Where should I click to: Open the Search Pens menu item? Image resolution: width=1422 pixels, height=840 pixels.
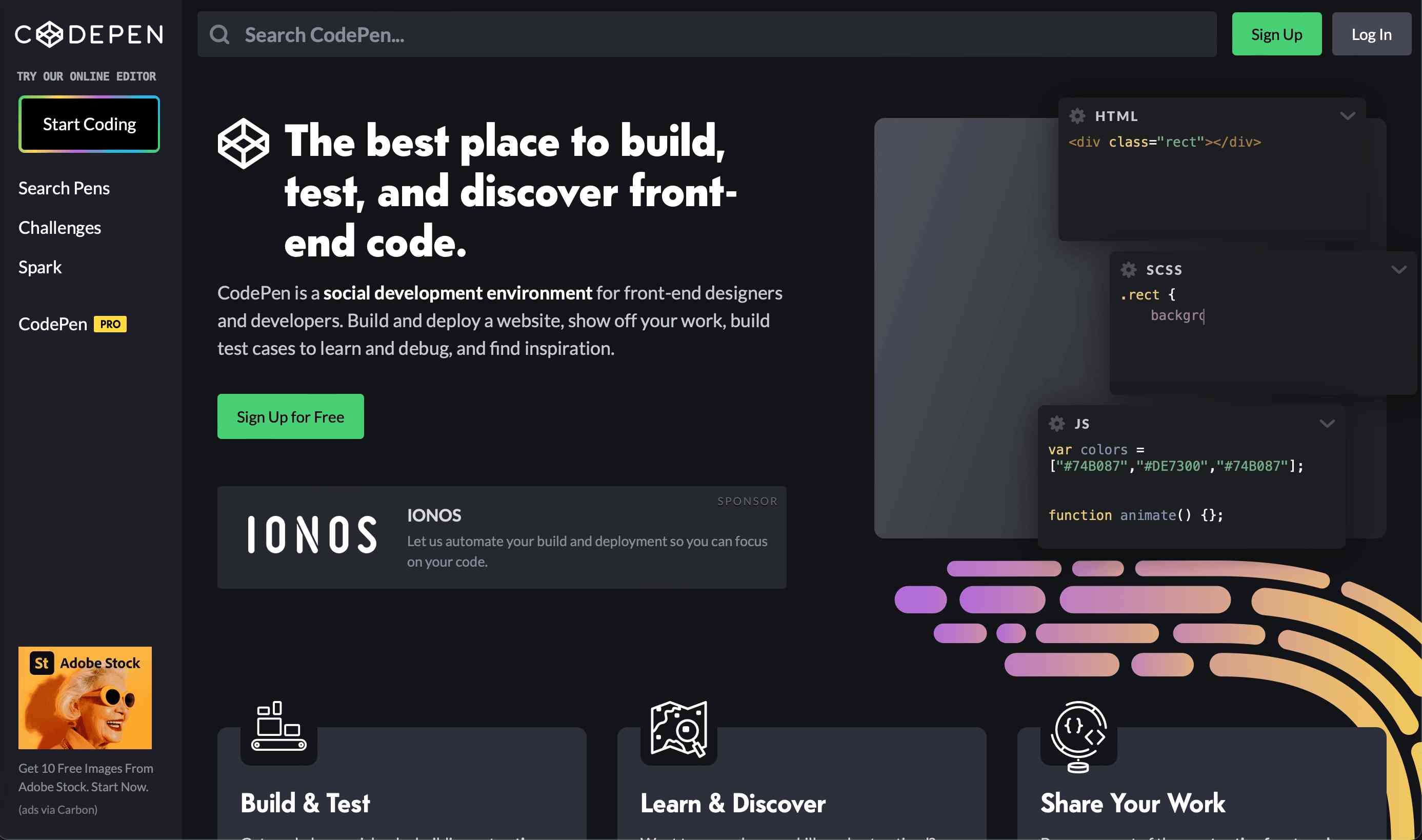64,188
